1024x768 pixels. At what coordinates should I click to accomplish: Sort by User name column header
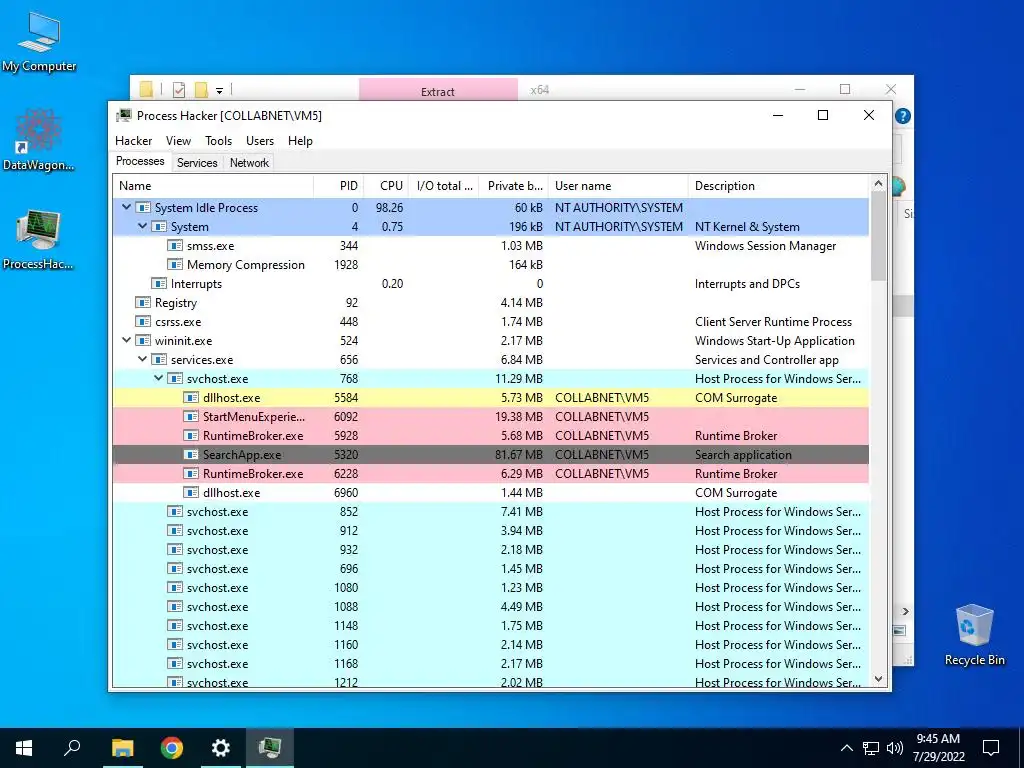point(618,185)
